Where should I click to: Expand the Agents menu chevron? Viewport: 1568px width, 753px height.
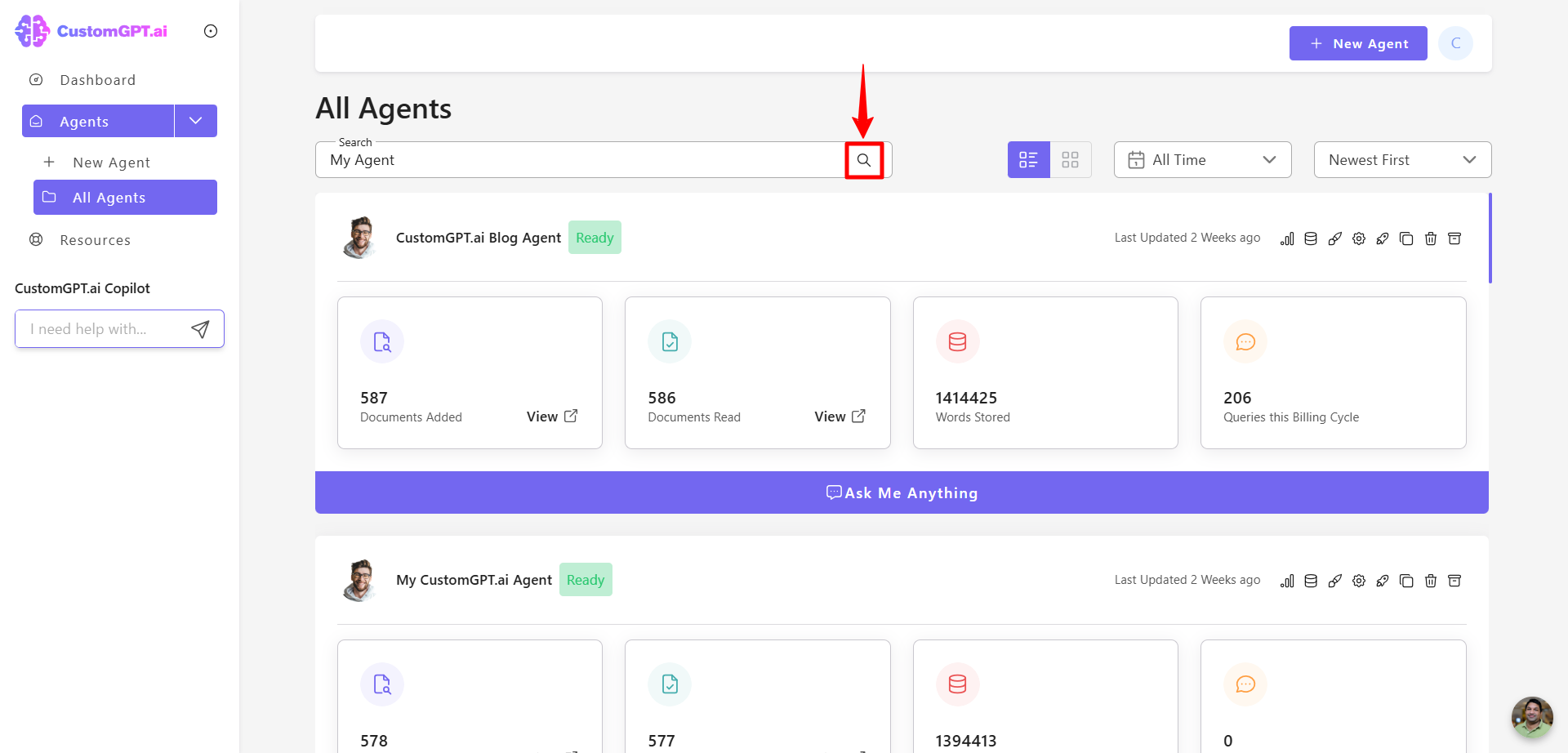pos(196,121)
